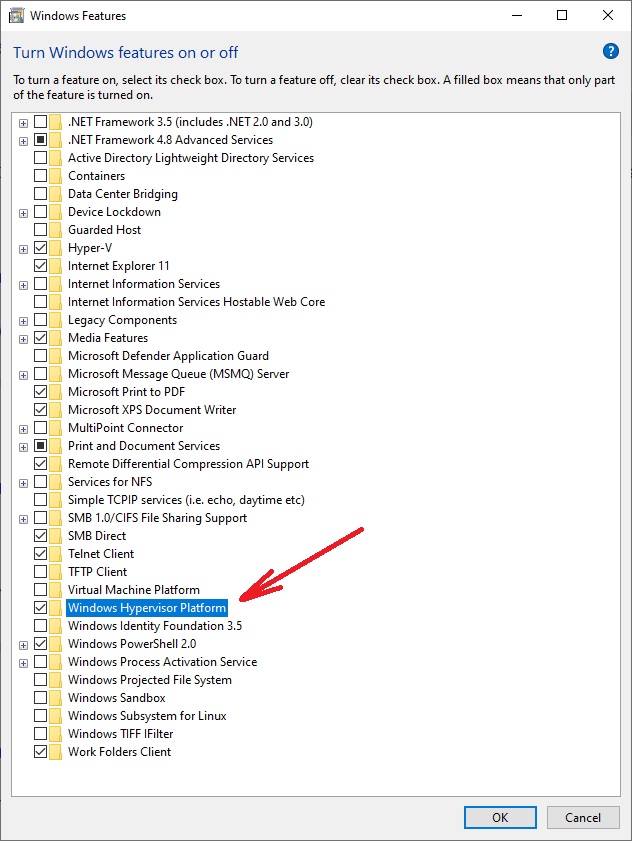Select the Remote Differential Compression API Support row

(x=188, y=464)
